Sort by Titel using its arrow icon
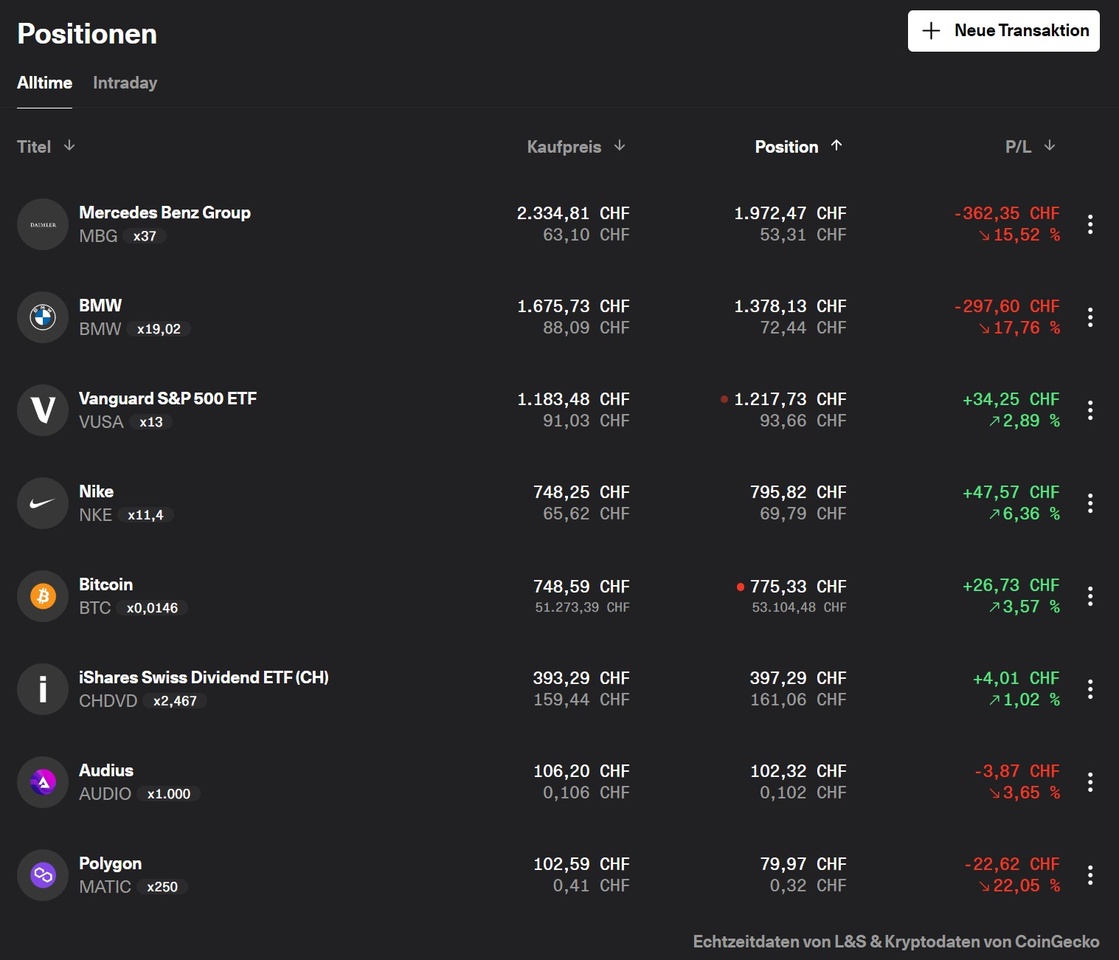The width and height of the screenshot is (1119, 960). (69, 146)
